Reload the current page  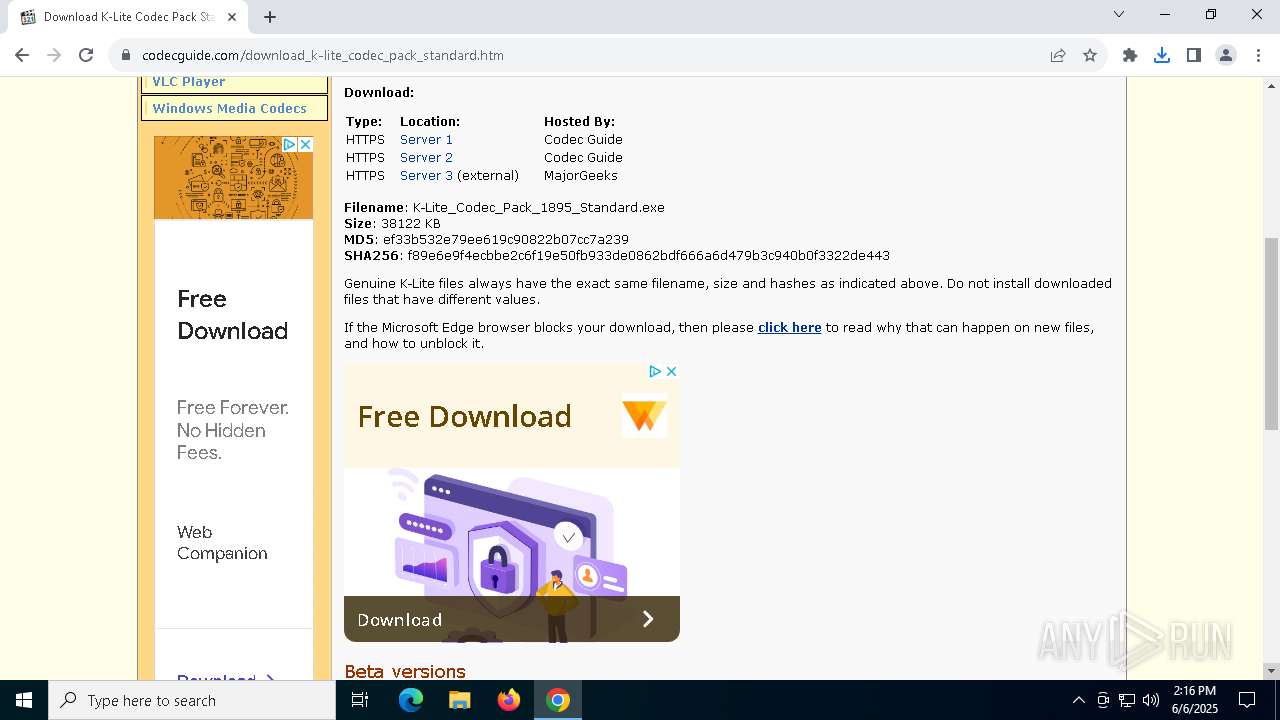[x=86, y=55]
